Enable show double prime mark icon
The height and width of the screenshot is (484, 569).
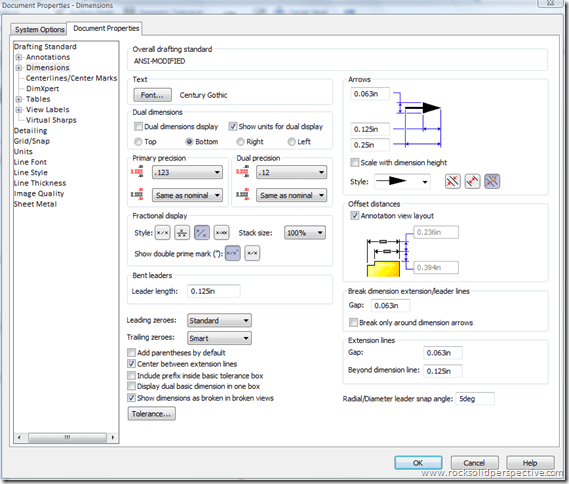click(x=233, y=253)
